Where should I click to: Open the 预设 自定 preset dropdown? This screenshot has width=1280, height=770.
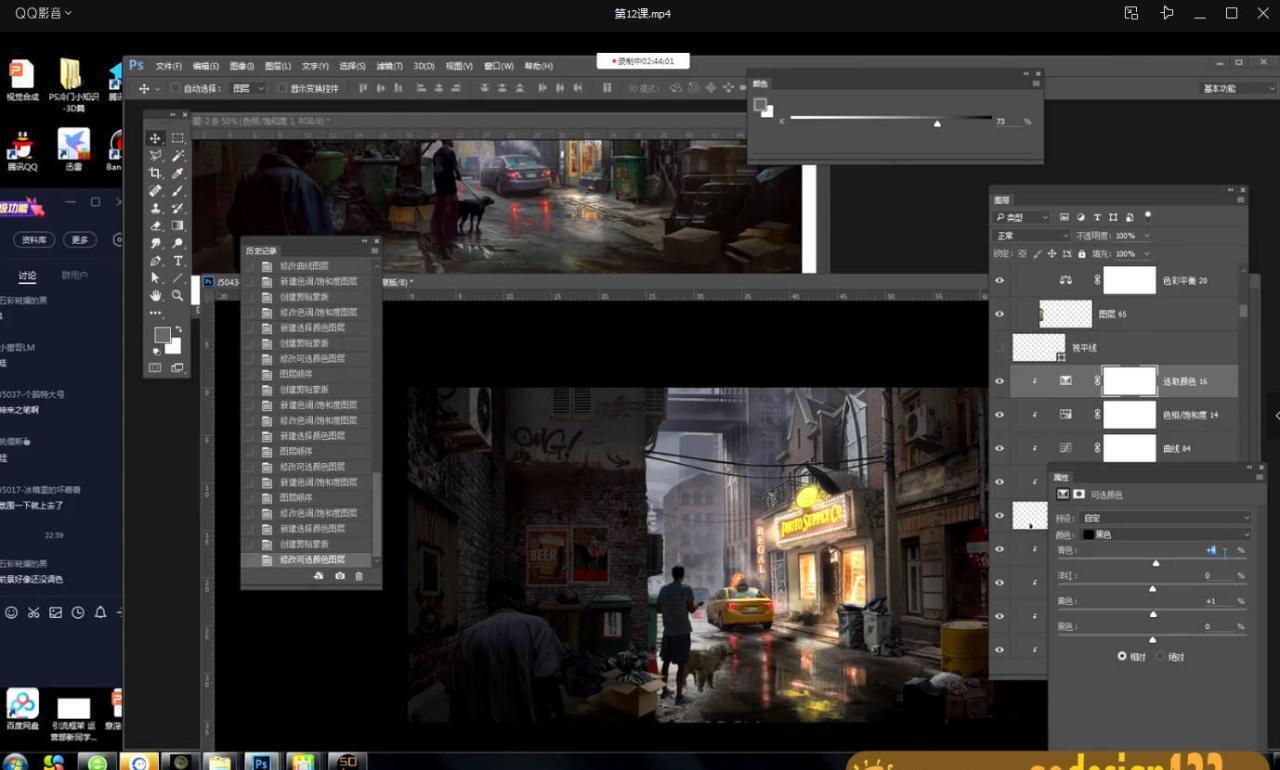1165,518
